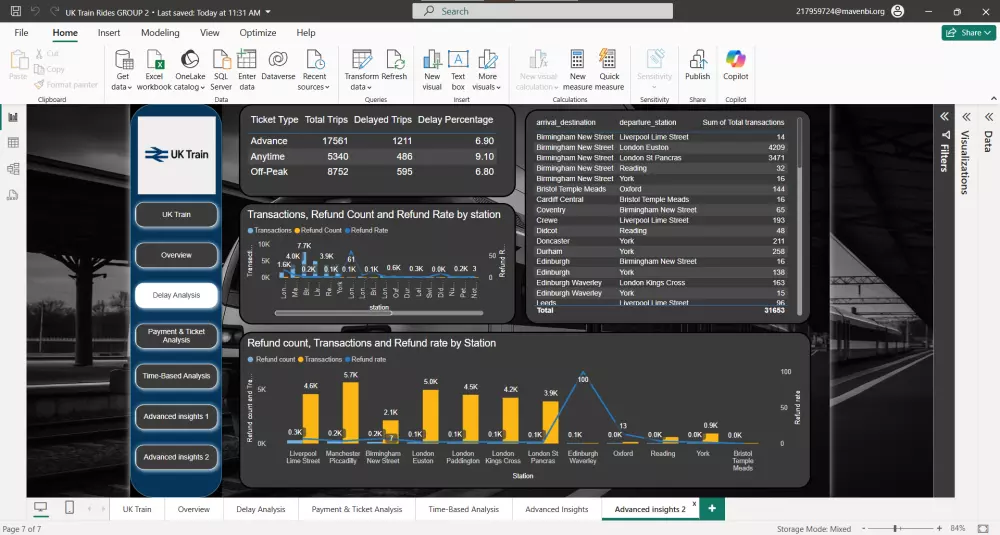Expand the Visualizations pane
This screenshot has width=1000, height=535.
click(966, 117)
